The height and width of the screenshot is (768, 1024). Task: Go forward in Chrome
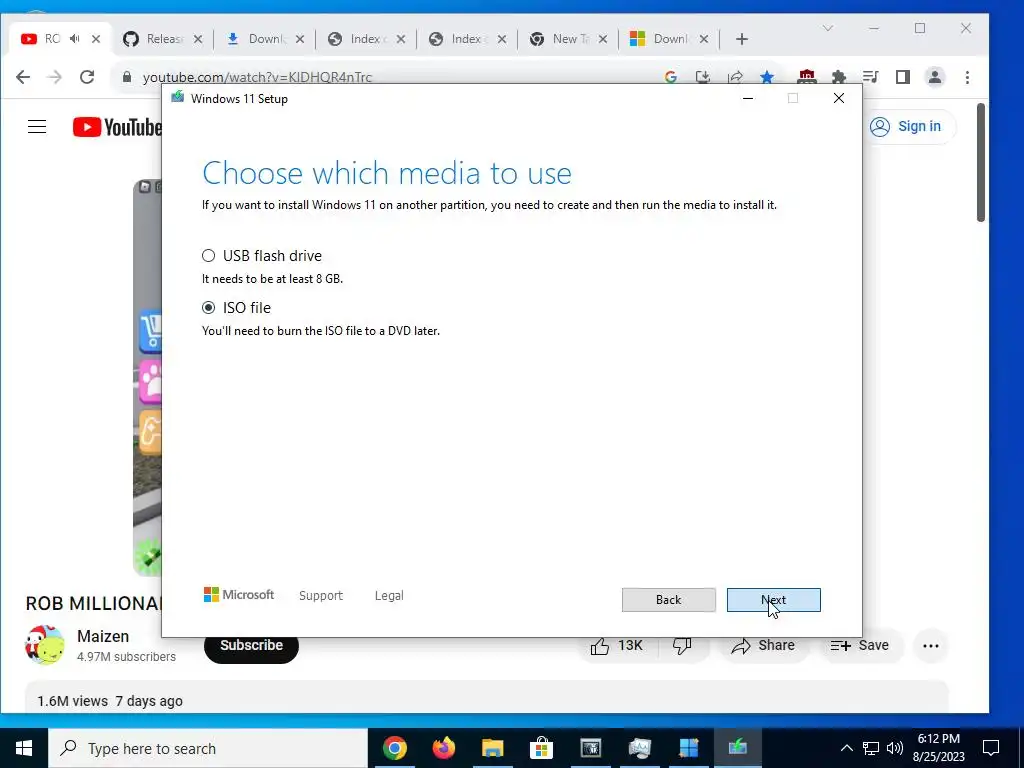click(x=55, y=77)
